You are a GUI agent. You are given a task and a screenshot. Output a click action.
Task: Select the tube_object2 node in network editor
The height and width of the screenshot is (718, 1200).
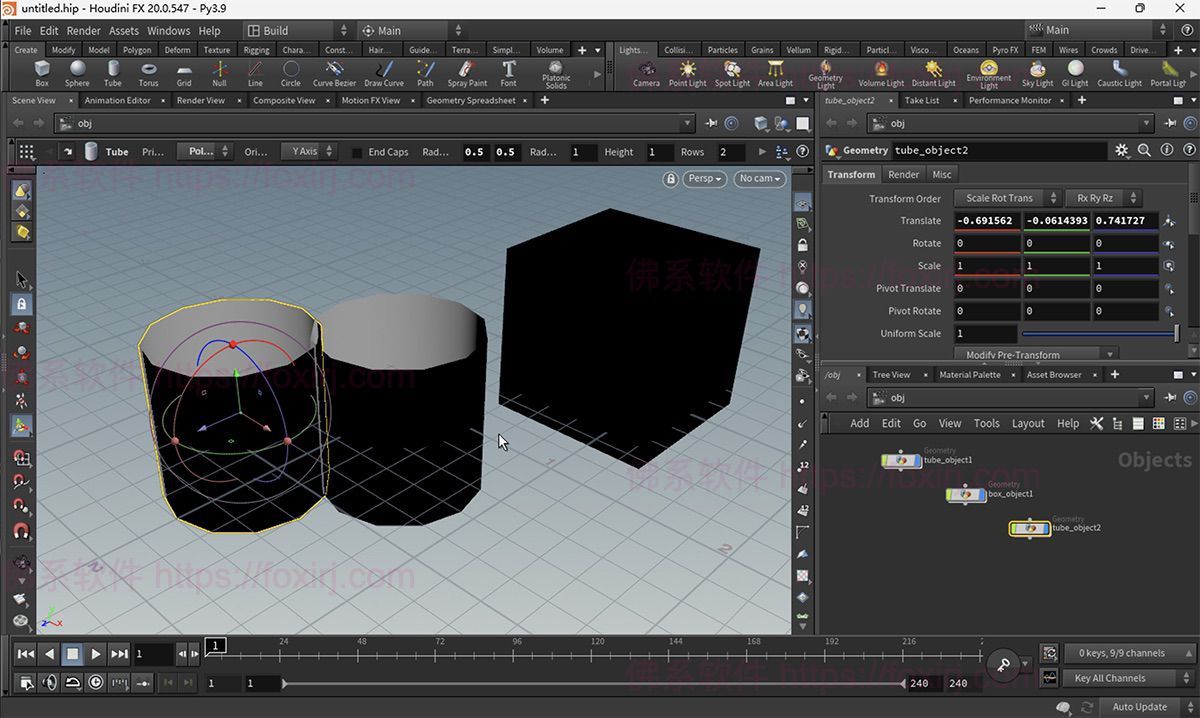pos(1029,528)
